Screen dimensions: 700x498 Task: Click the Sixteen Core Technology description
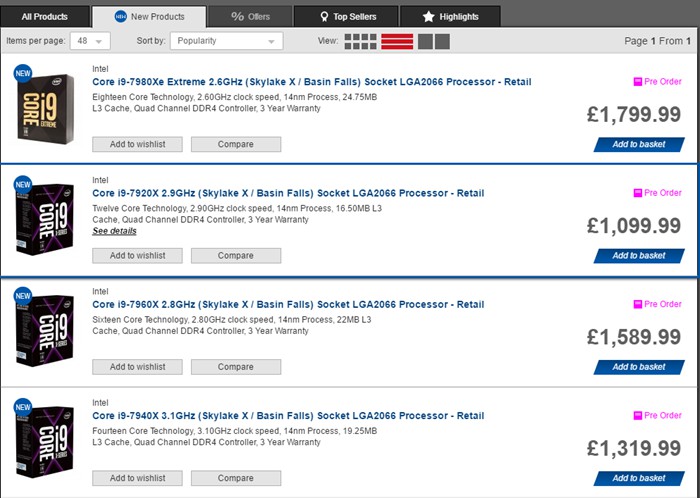[232, 325]
